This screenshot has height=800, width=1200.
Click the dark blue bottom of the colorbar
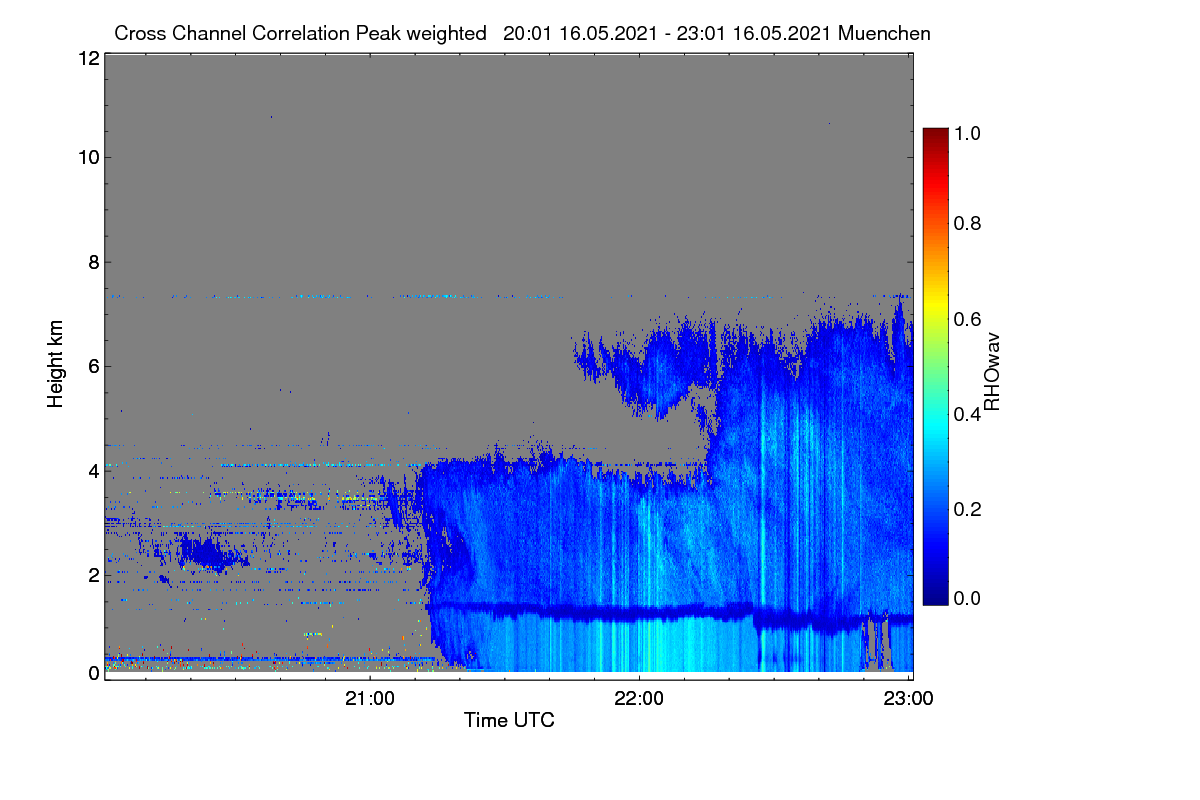(x=935, y=595)
